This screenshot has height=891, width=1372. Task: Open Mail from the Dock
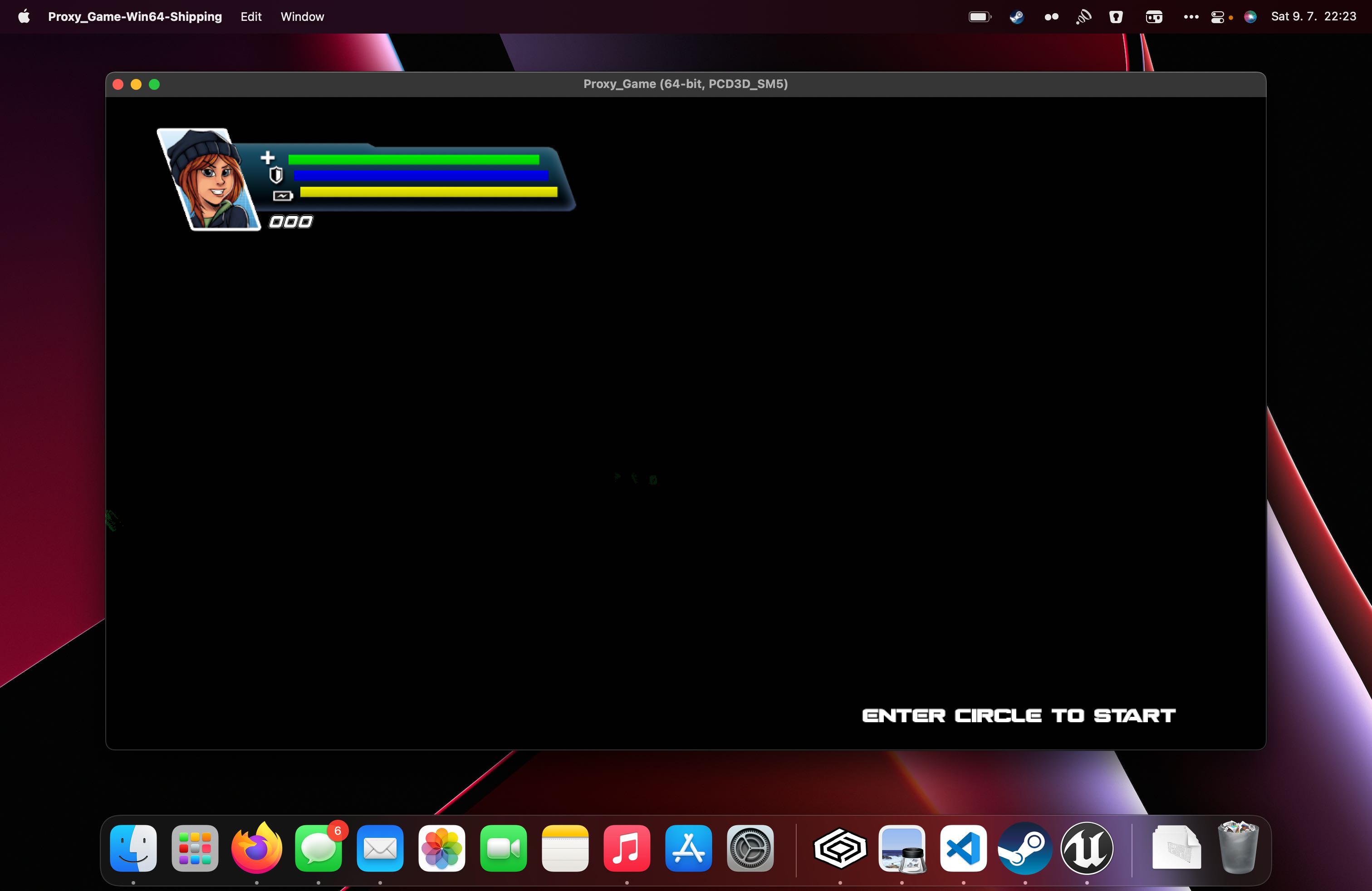click(x=380, y=848)
